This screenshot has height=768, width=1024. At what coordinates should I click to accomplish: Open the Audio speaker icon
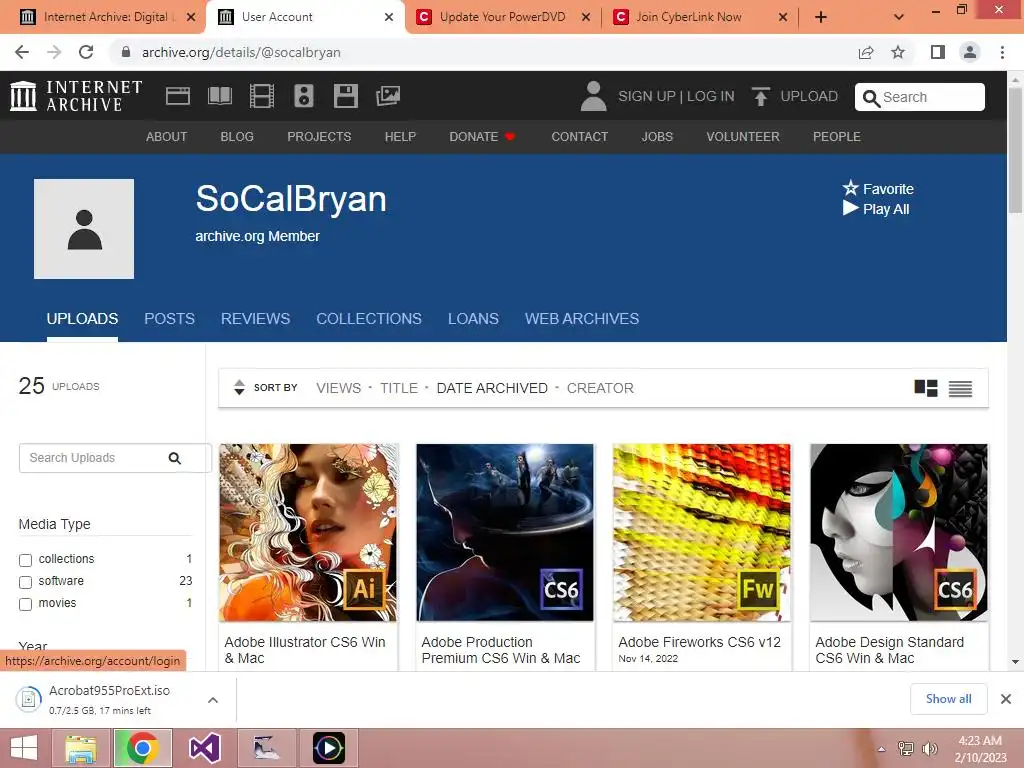(304, 96)
